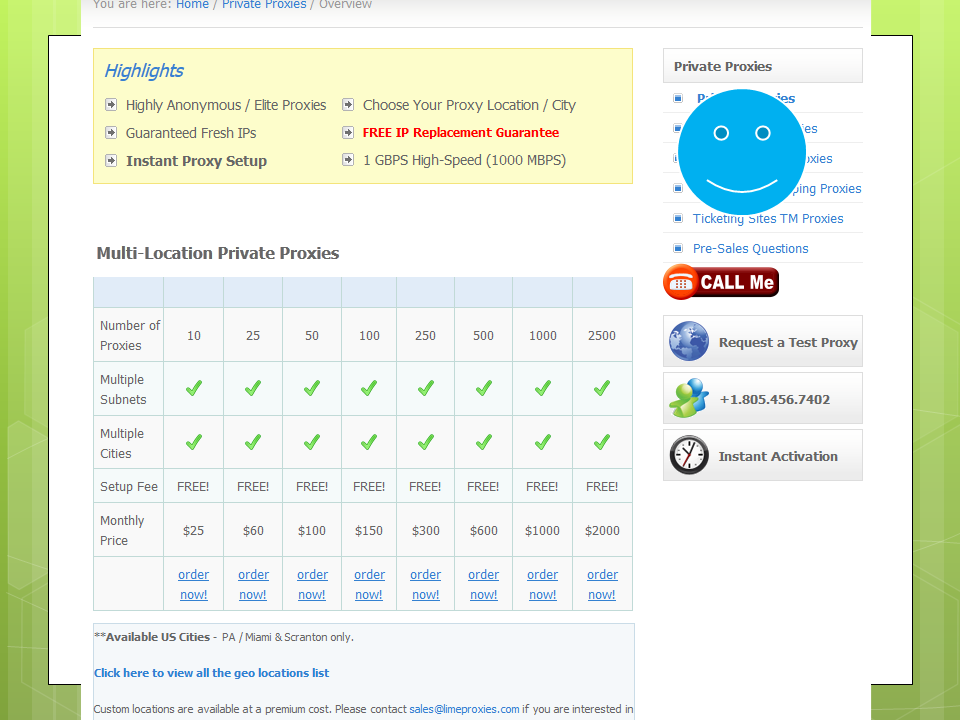The width and height of the screenshot is (960, 720).
Task: Click the +1.805.456.7402 phone number
Action: coord(774,399)
